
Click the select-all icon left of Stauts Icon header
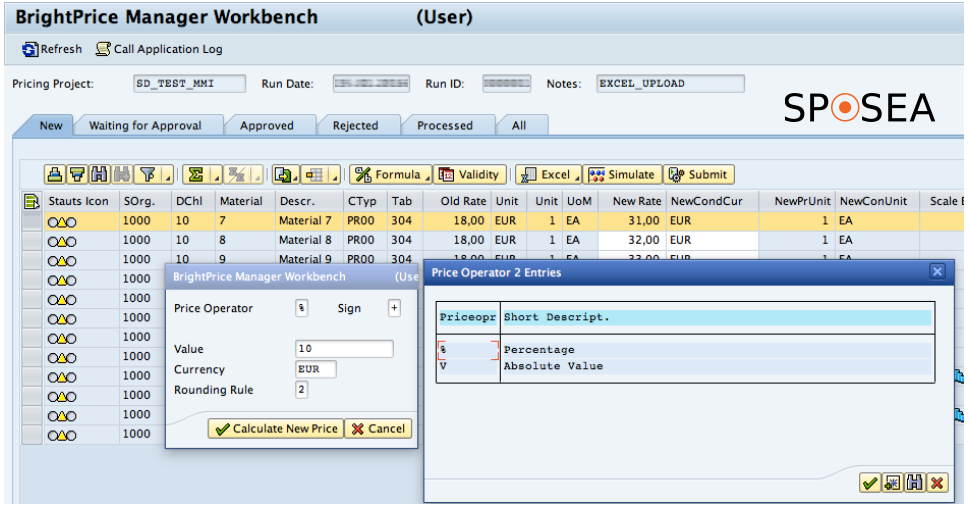pyautogui.click(x=31, y=201)
